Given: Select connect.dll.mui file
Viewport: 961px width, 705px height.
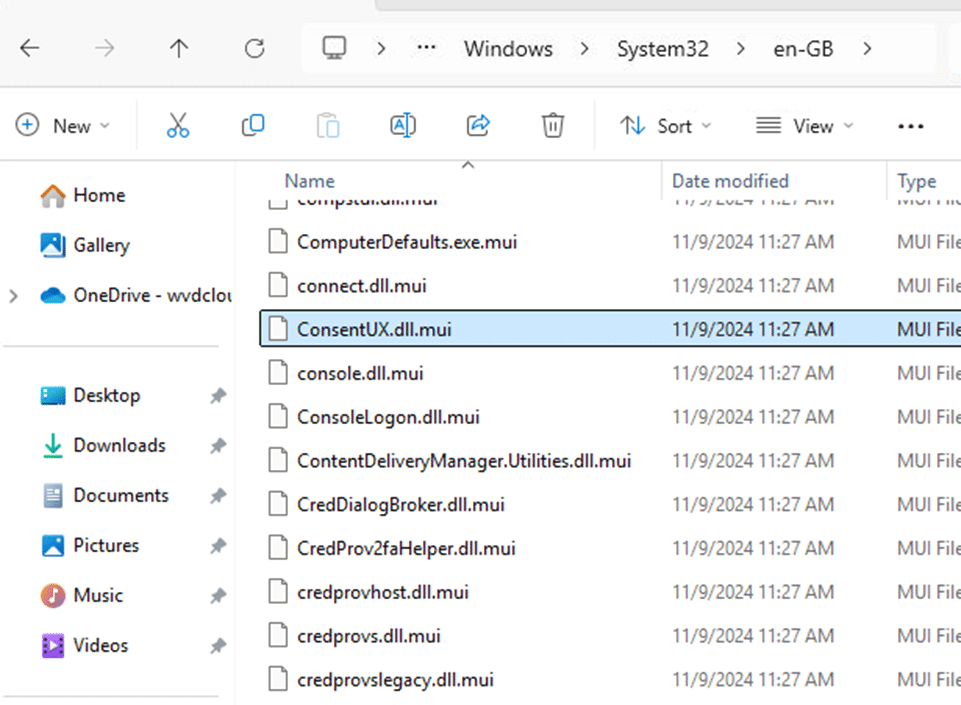Looking at the screenshot, I should [x=362, y=286].
